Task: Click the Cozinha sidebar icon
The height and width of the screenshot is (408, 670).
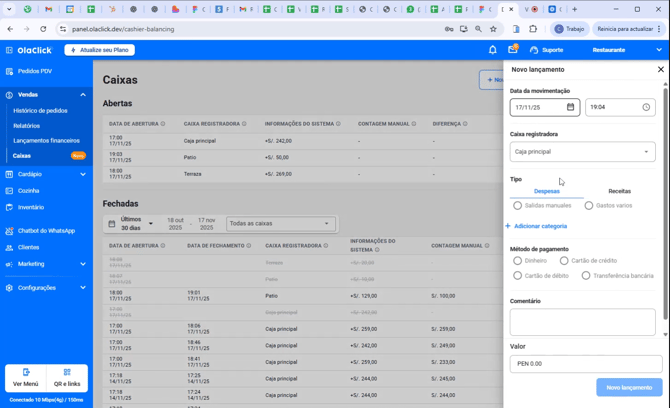Action: (x=9, y=191)
